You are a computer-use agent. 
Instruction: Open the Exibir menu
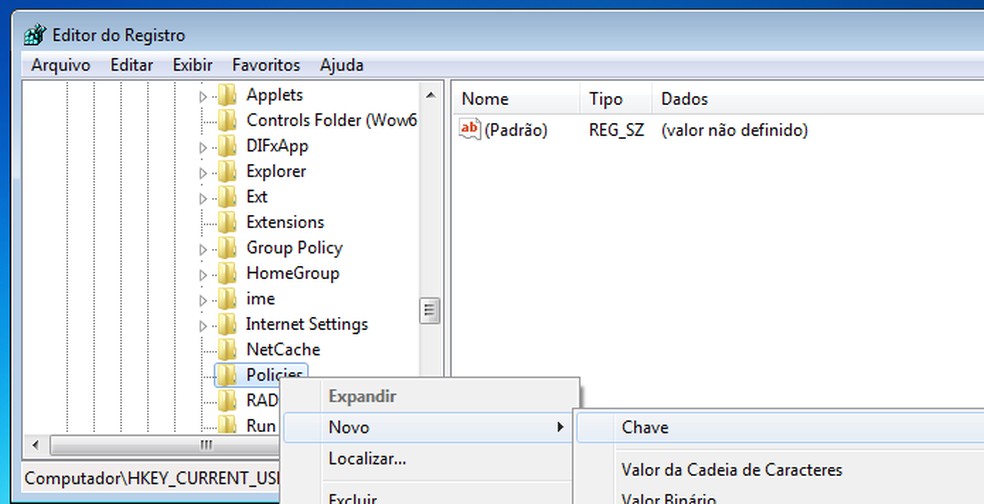193,65
